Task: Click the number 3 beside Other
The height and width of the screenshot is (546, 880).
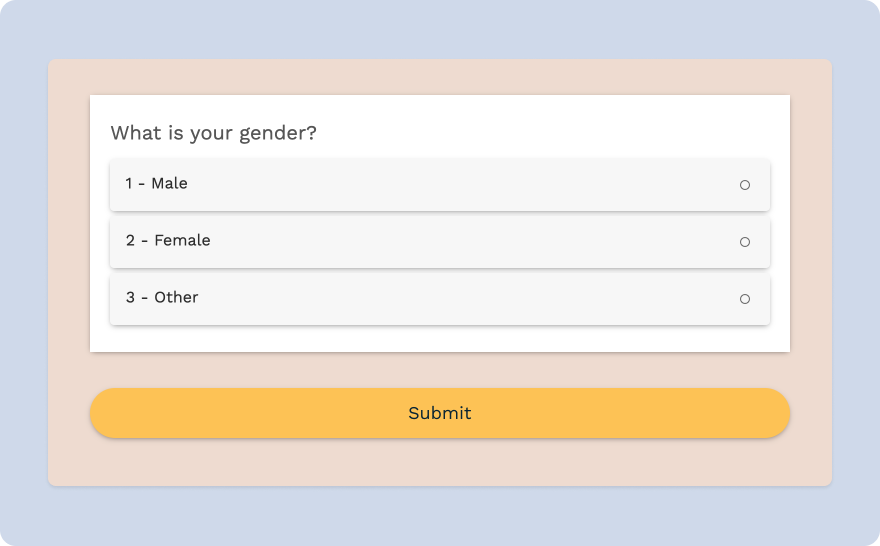Action: point(130,297)
